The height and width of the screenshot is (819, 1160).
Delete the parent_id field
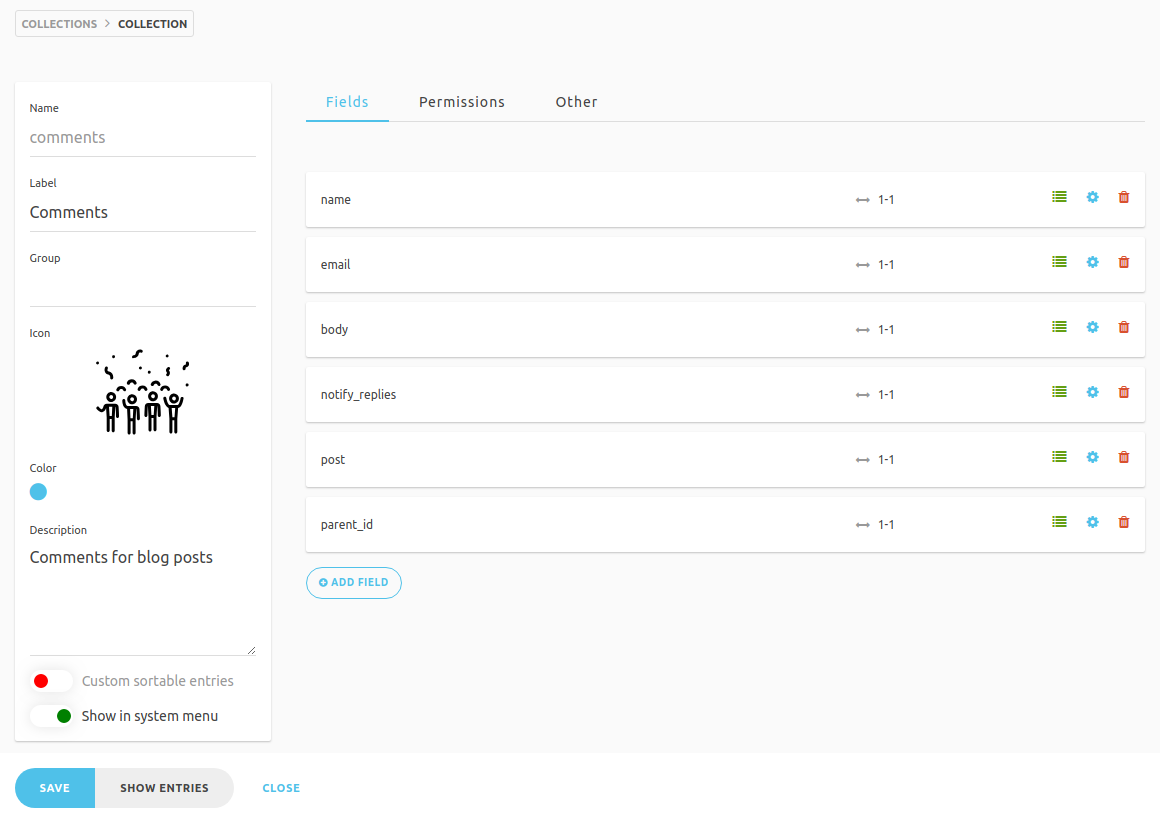[x=1124, y=522]
